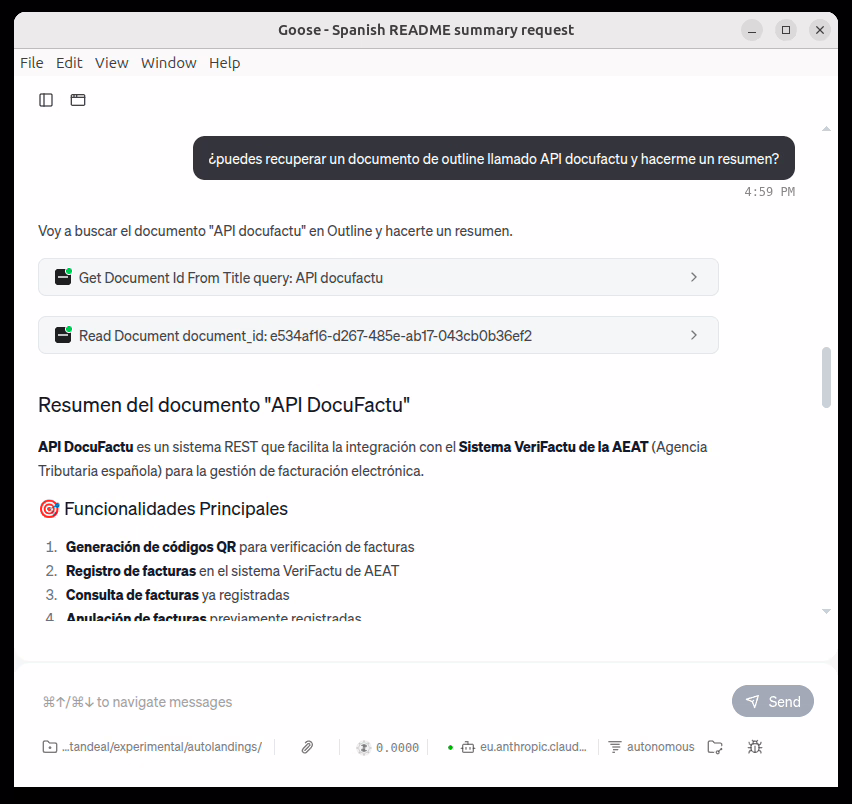Open the Help menu

(x=224, y=63)
